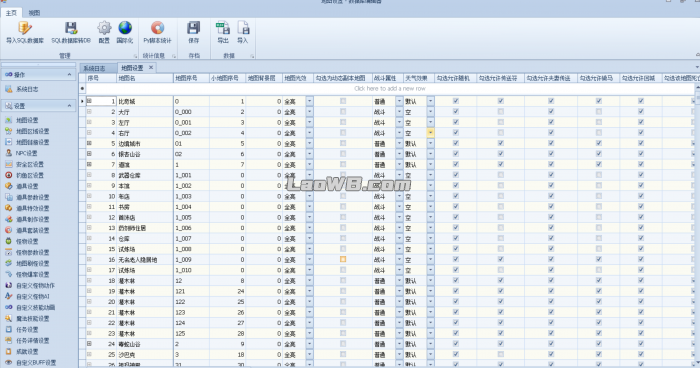Screen dimensions: 700x368
Task: Click the 地图区域设置 sidebar icon
Action: click(8, 131)
